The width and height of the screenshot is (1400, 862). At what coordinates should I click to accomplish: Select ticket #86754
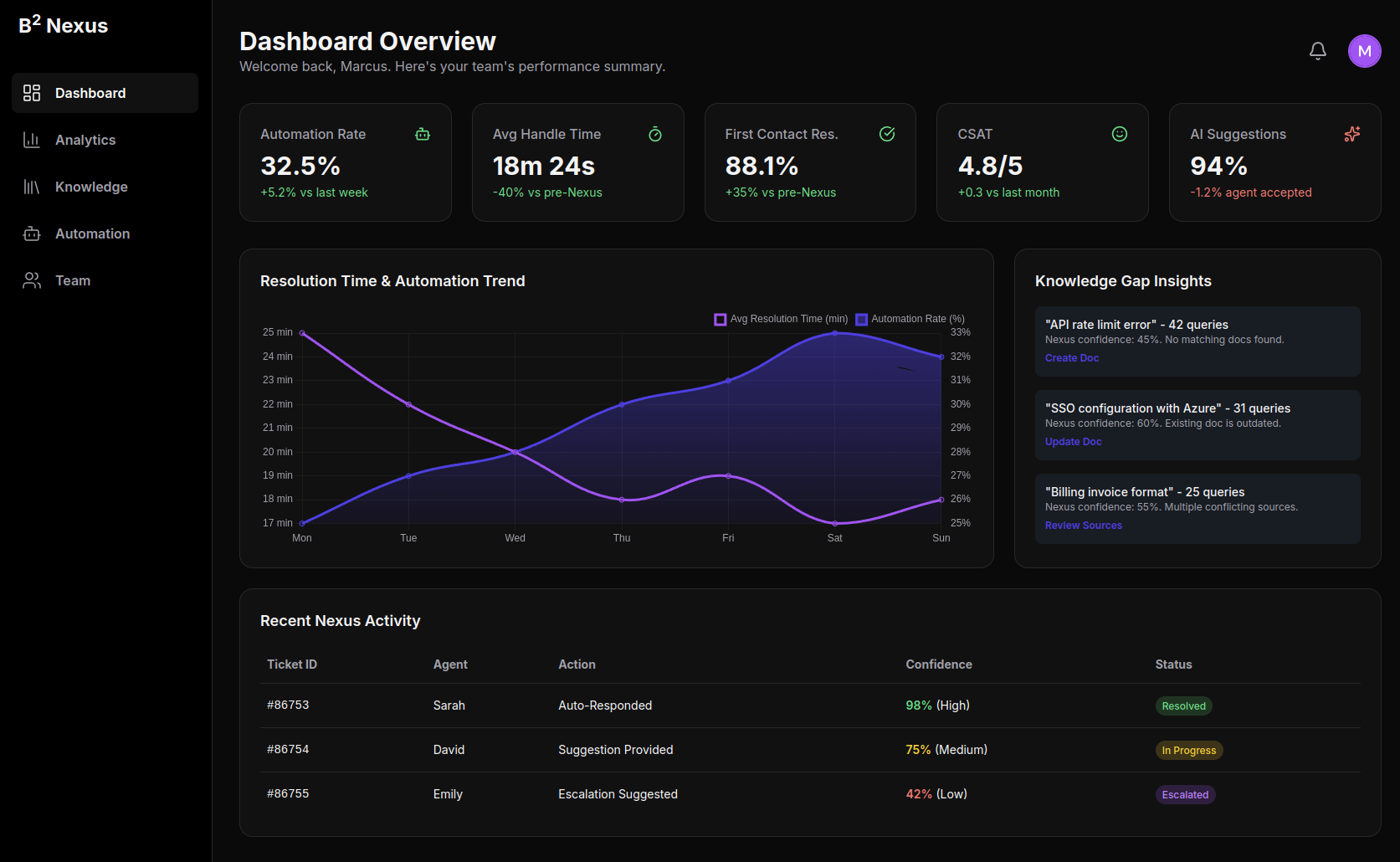[288, 749]
